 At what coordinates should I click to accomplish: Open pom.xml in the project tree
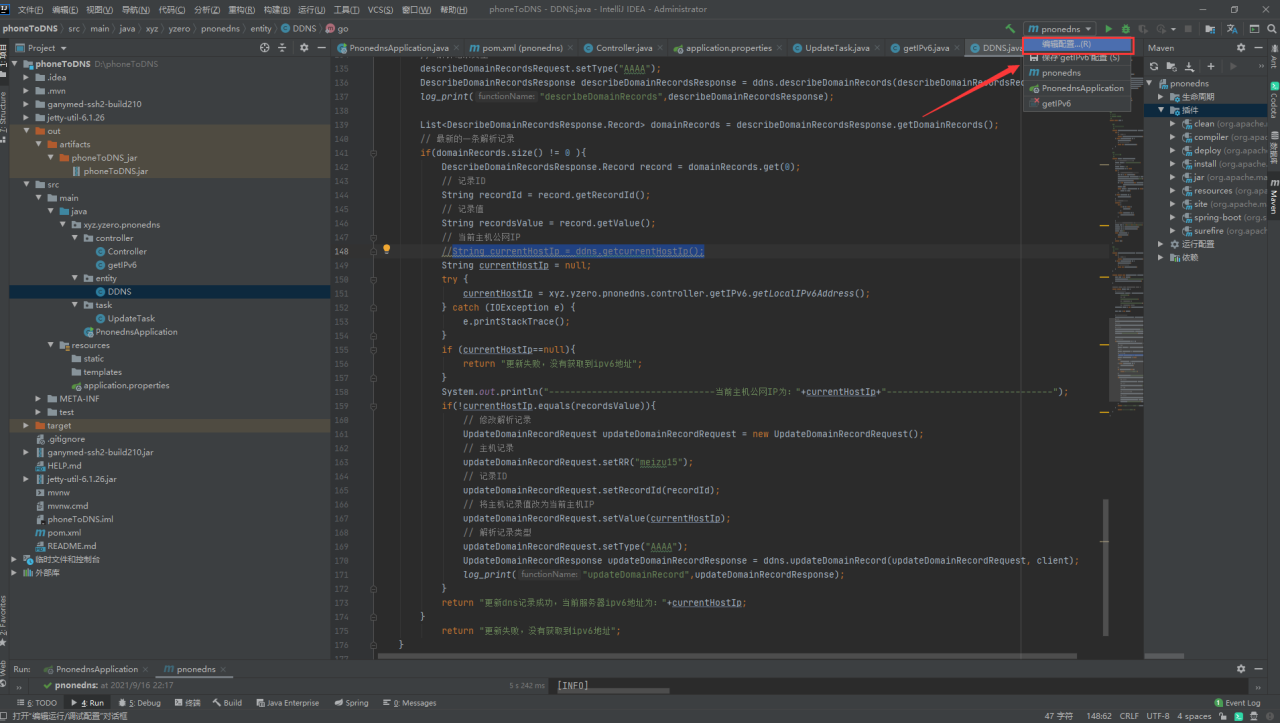(64, 533)
